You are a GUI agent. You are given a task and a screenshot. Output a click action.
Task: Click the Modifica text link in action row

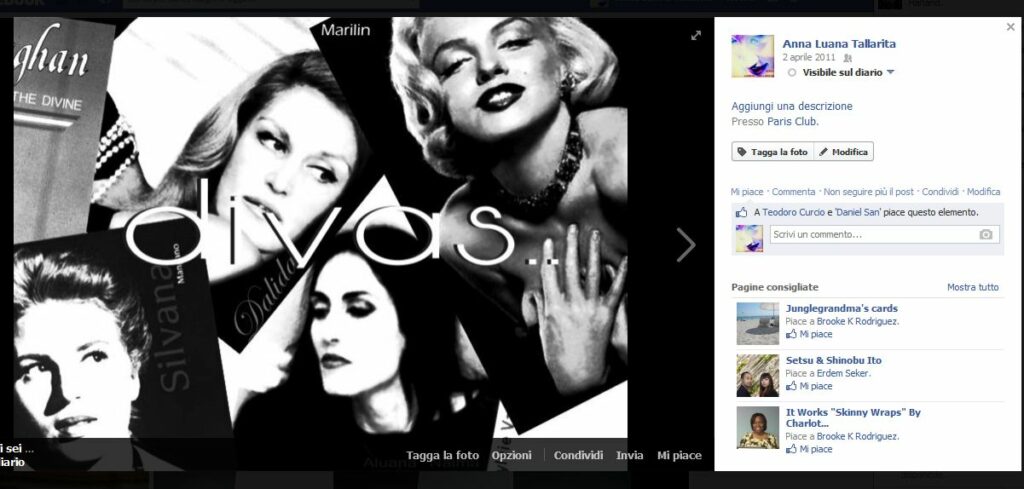point(984,192)
